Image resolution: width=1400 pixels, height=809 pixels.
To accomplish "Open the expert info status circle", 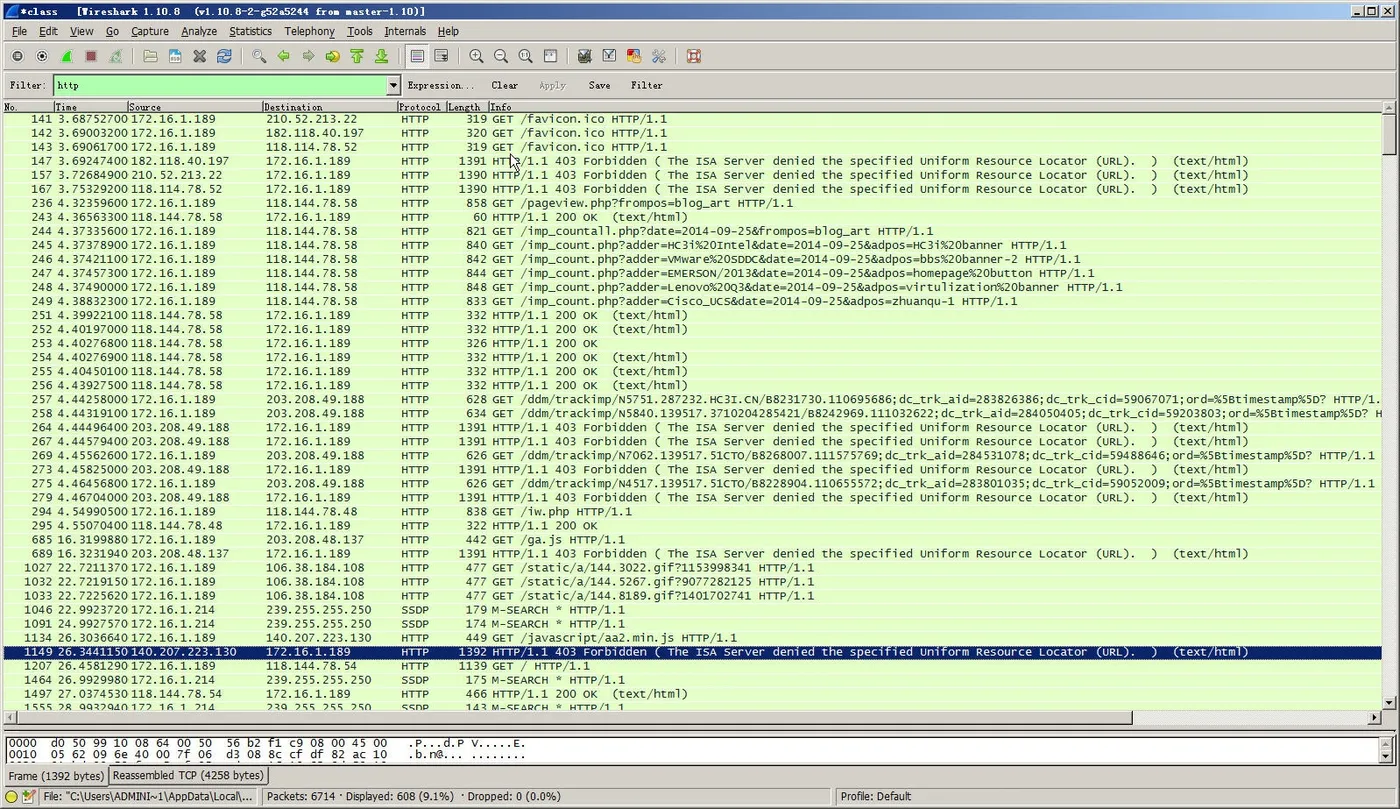I will click(x=12, y=797).
